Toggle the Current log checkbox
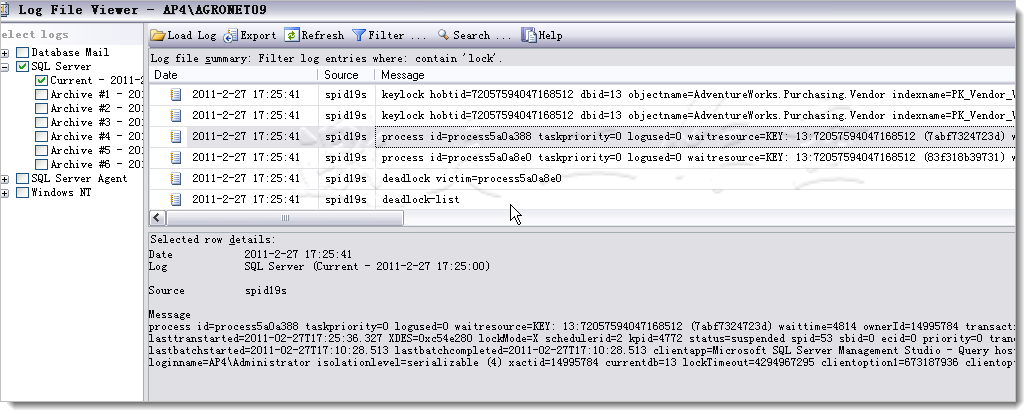Screen dimensions: 1031x417 pyautogui.click(x=41, y=81)
